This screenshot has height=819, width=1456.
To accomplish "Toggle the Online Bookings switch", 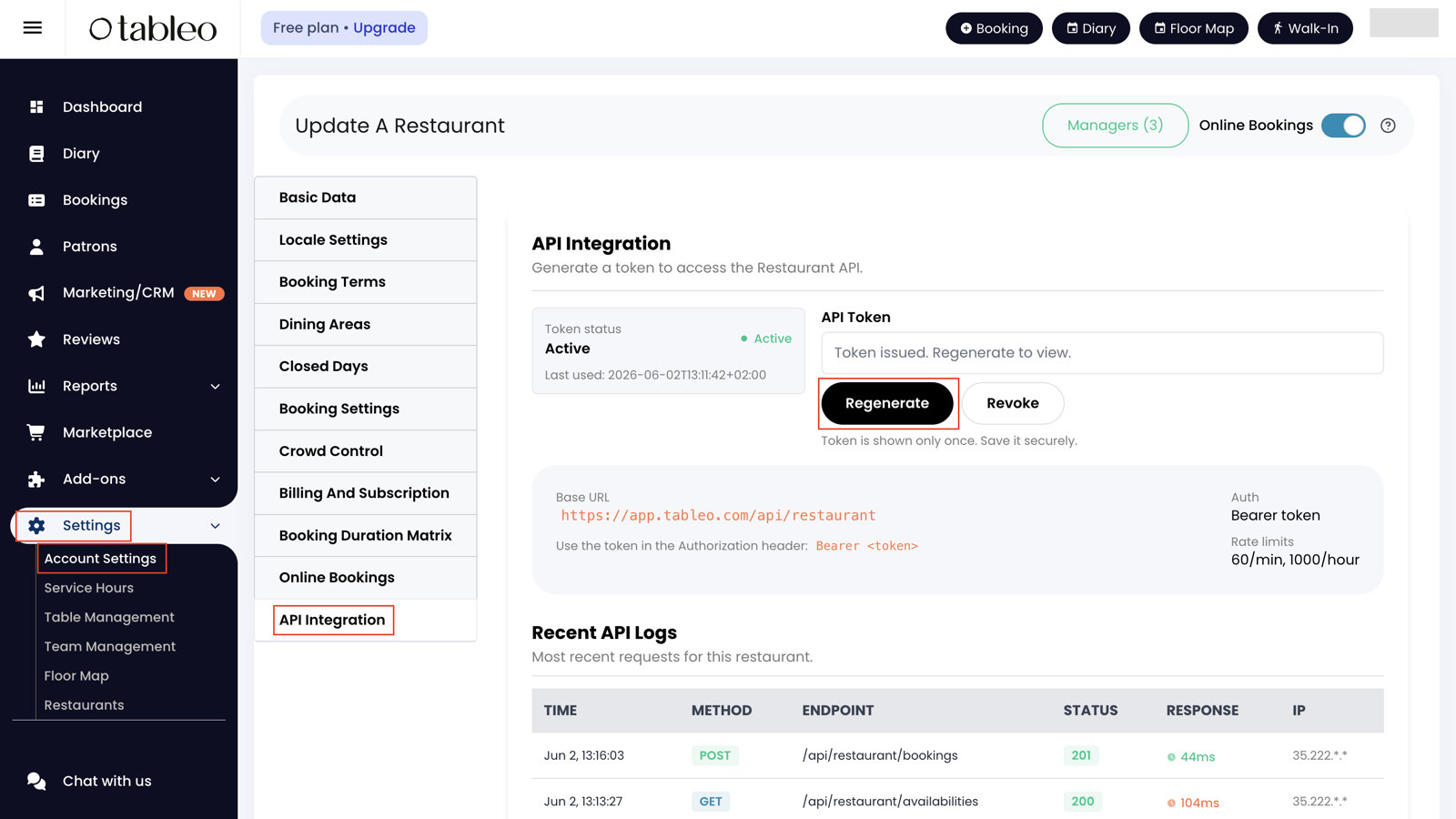I will [x=1343, y=126].
